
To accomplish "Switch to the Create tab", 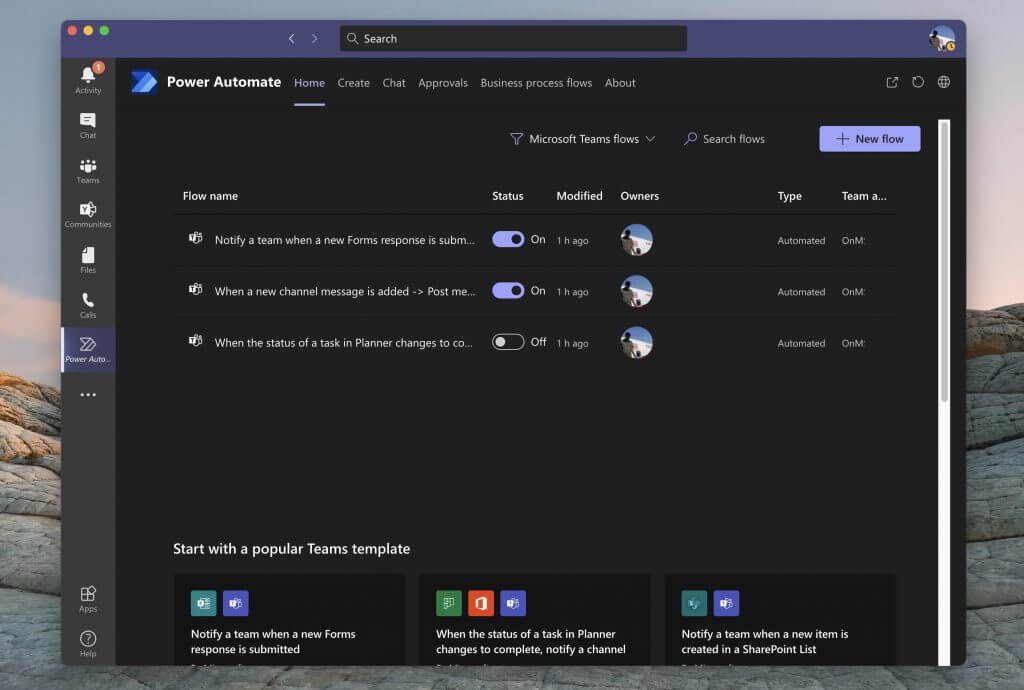I will (353, 83).
